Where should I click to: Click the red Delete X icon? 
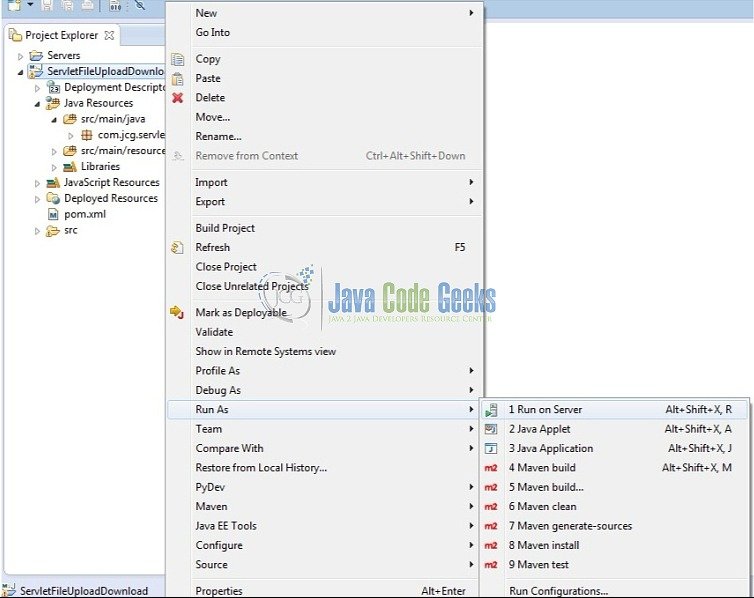177,98
